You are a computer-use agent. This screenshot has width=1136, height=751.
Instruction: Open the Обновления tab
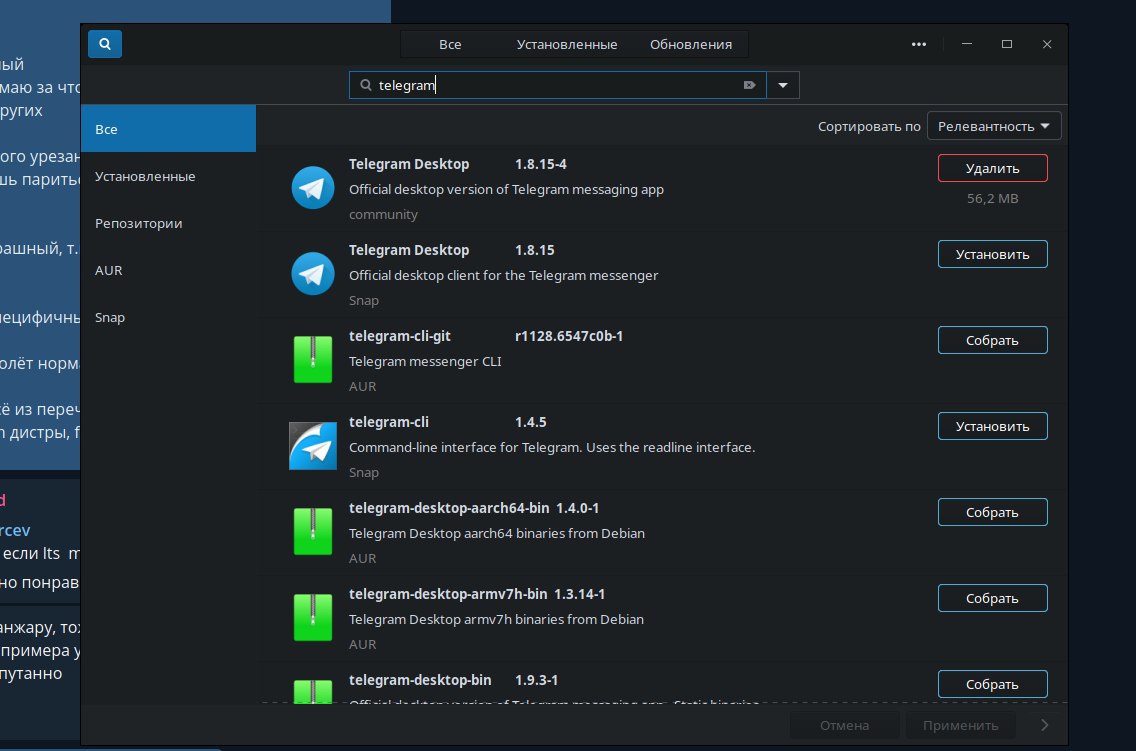tap(690, 44)
